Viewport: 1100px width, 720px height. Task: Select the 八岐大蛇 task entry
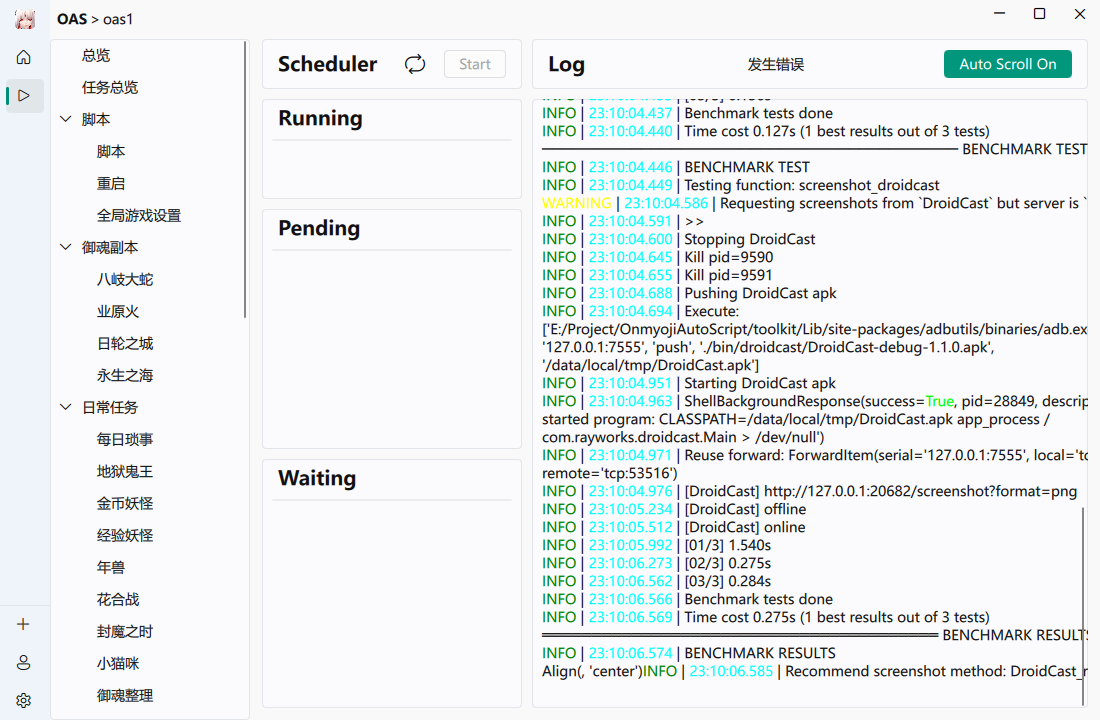(x=125, y=280)
